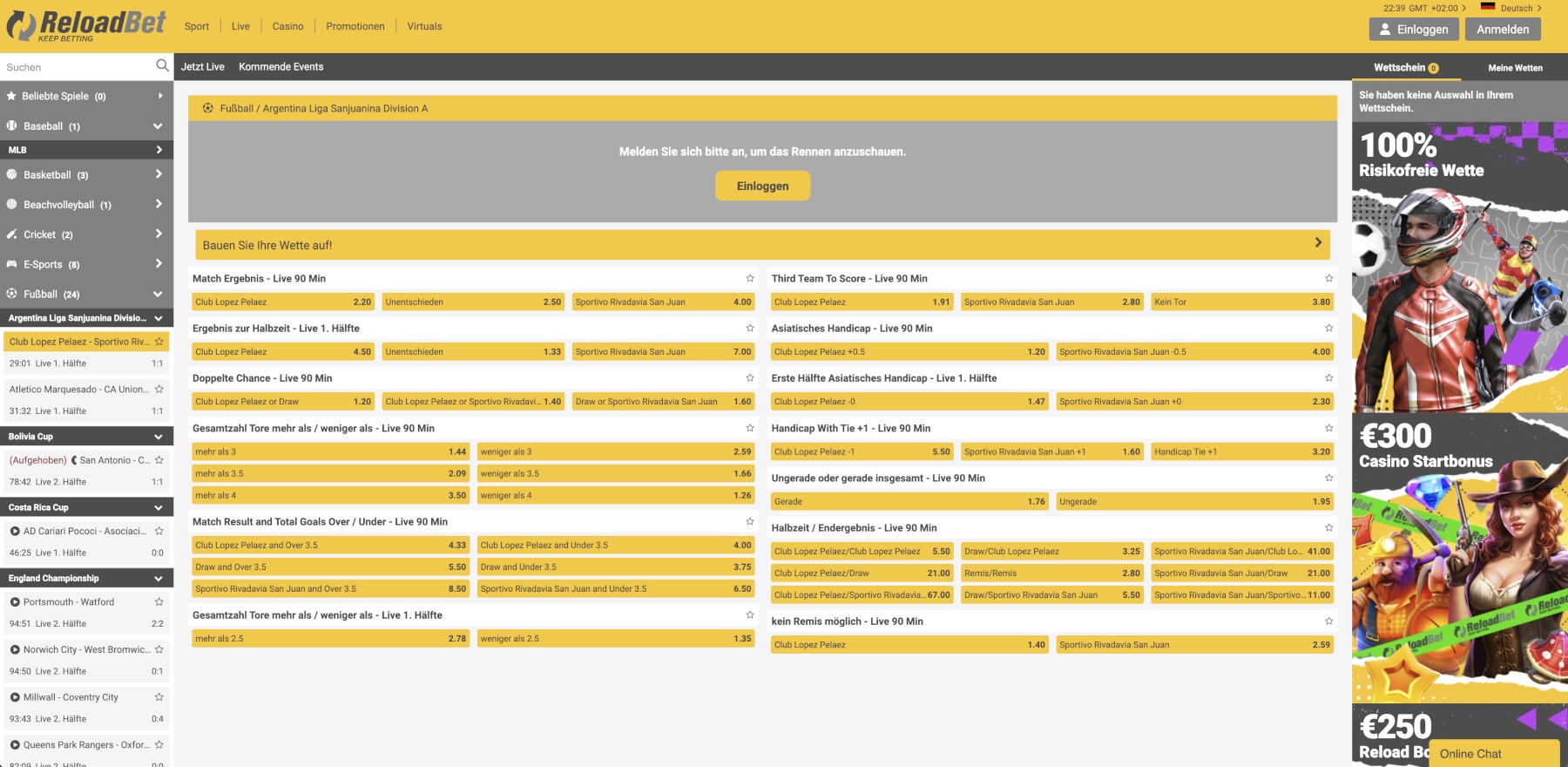
Task: Click the Anmelden button
Action: 1503,29
